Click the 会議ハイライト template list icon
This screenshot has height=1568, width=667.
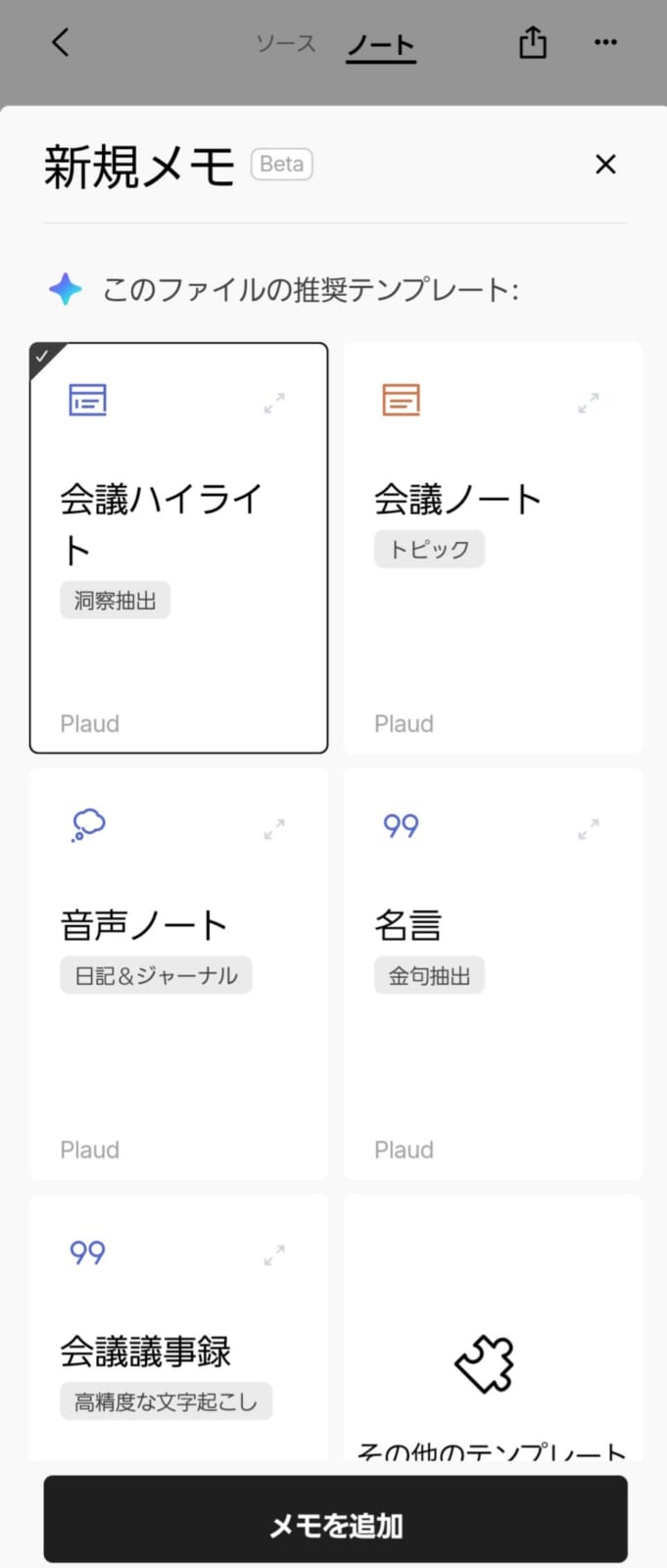[87, 400]
